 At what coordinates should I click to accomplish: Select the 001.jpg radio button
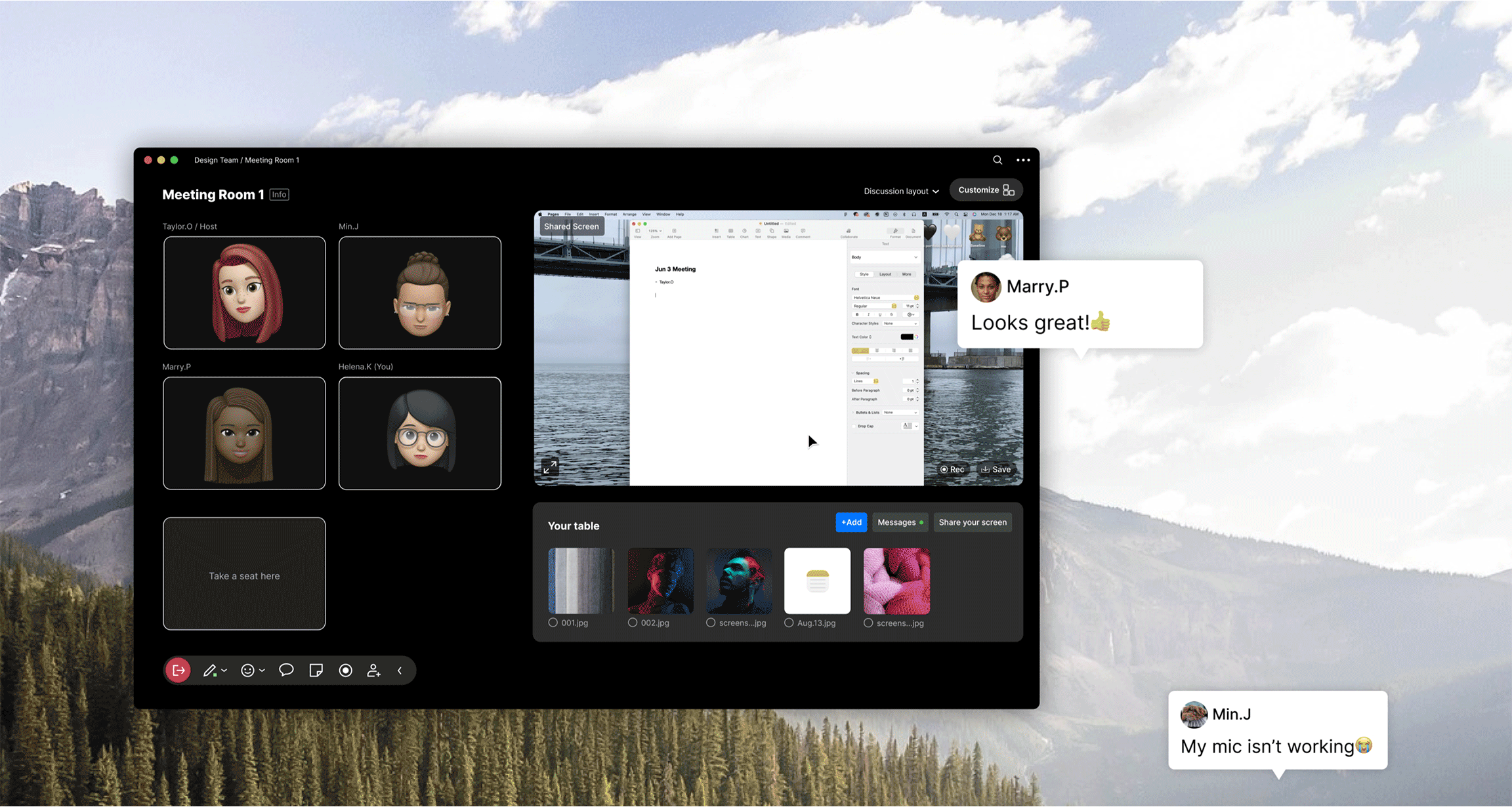(553, 623)
